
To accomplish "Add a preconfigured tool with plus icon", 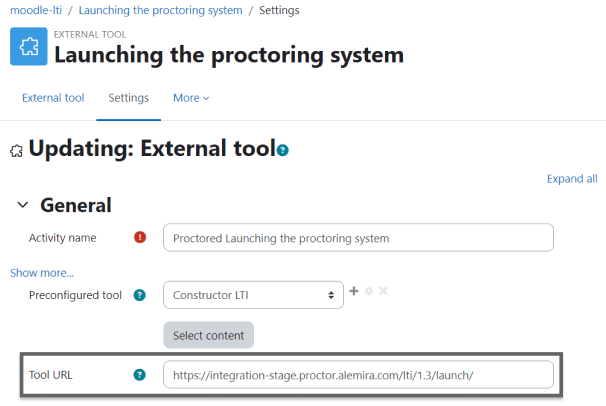I will point(353,291).
